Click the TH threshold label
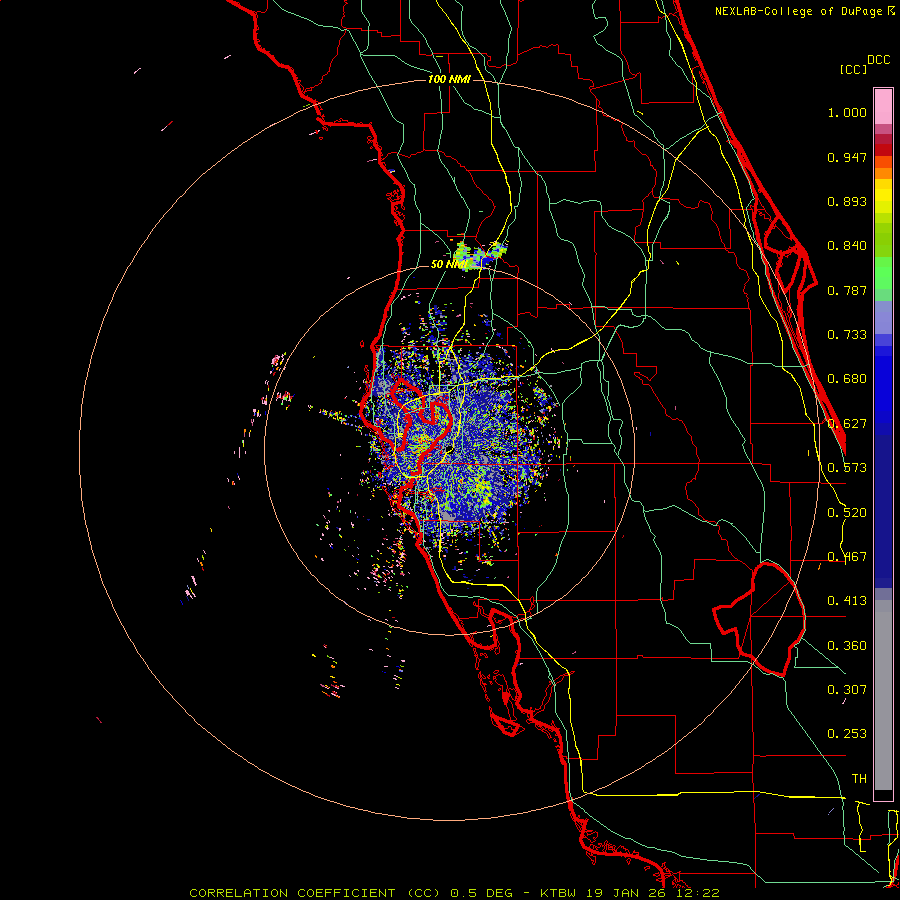The width and height of the screenshot is (900, 900). tap(859, 779)
